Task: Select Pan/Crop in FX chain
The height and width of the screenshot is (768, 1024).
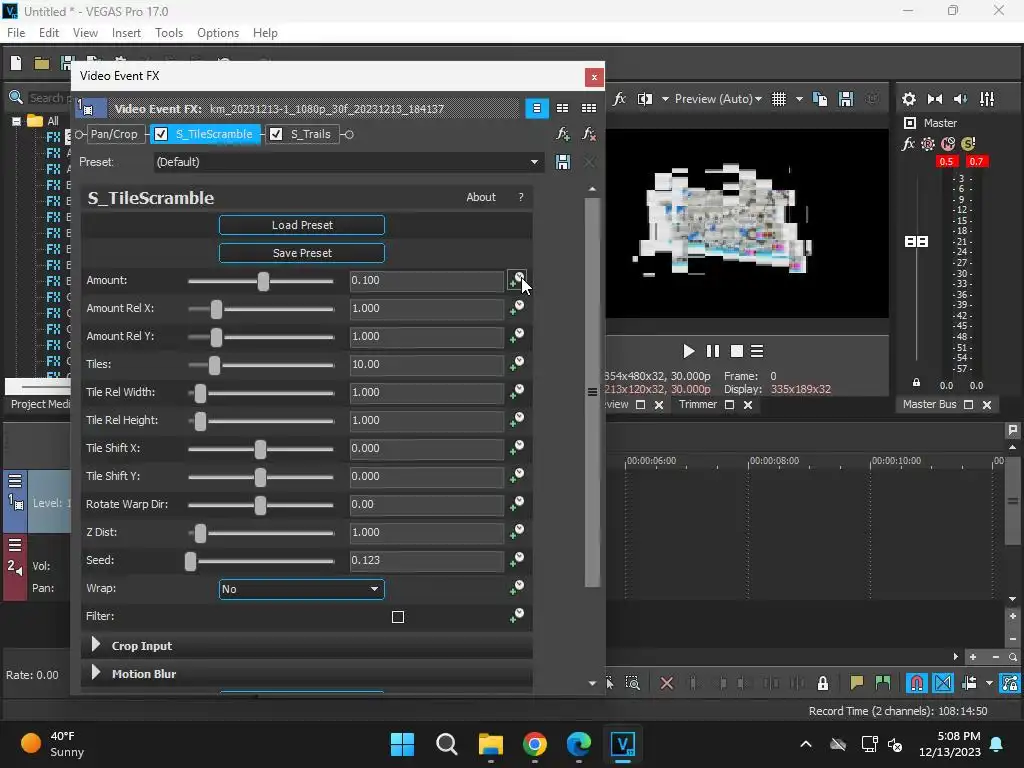Action: pyautogui.click(x=114, y=134)
